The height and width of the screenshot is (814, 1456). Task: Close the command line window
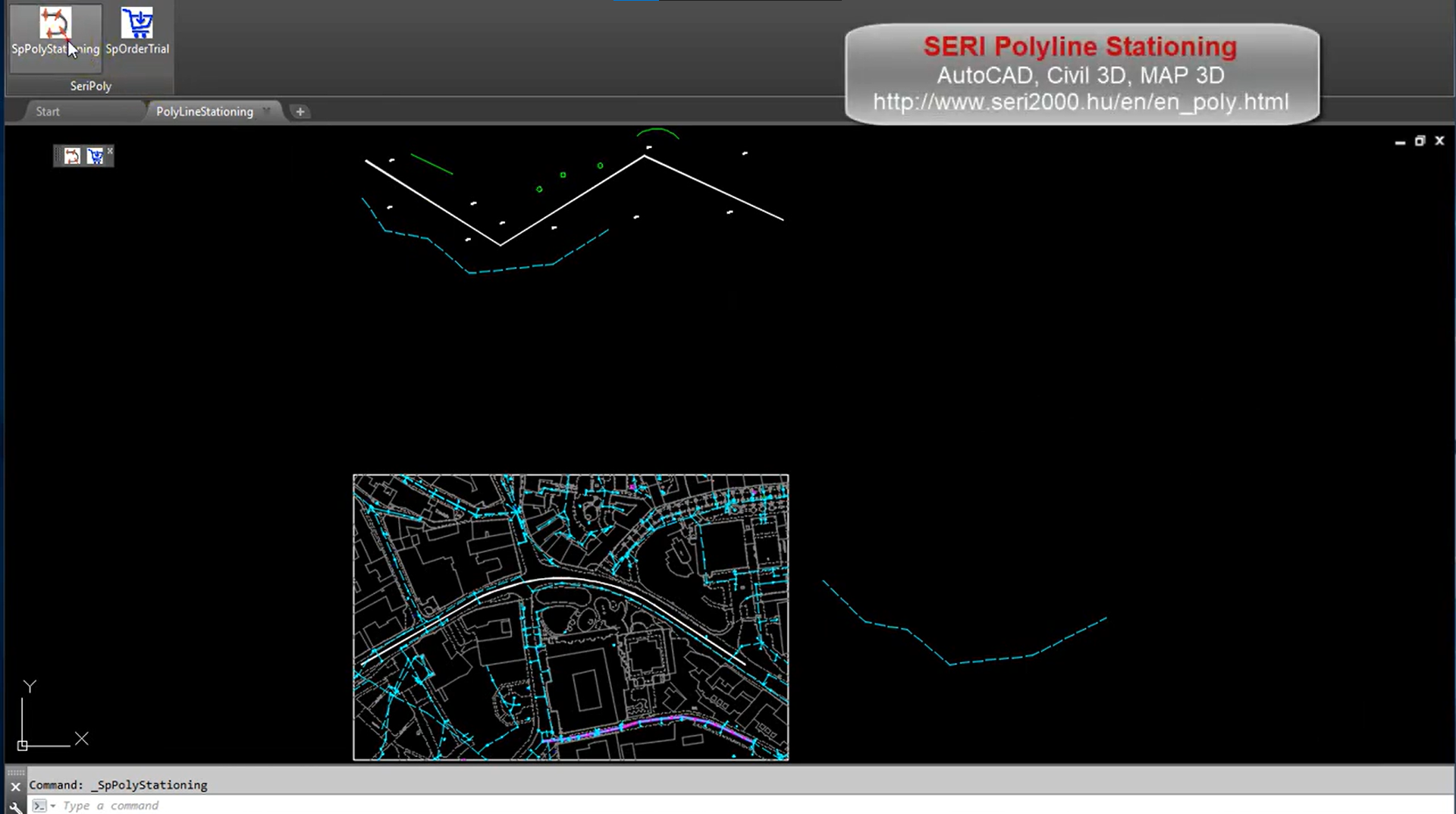[x=15, y=787]
